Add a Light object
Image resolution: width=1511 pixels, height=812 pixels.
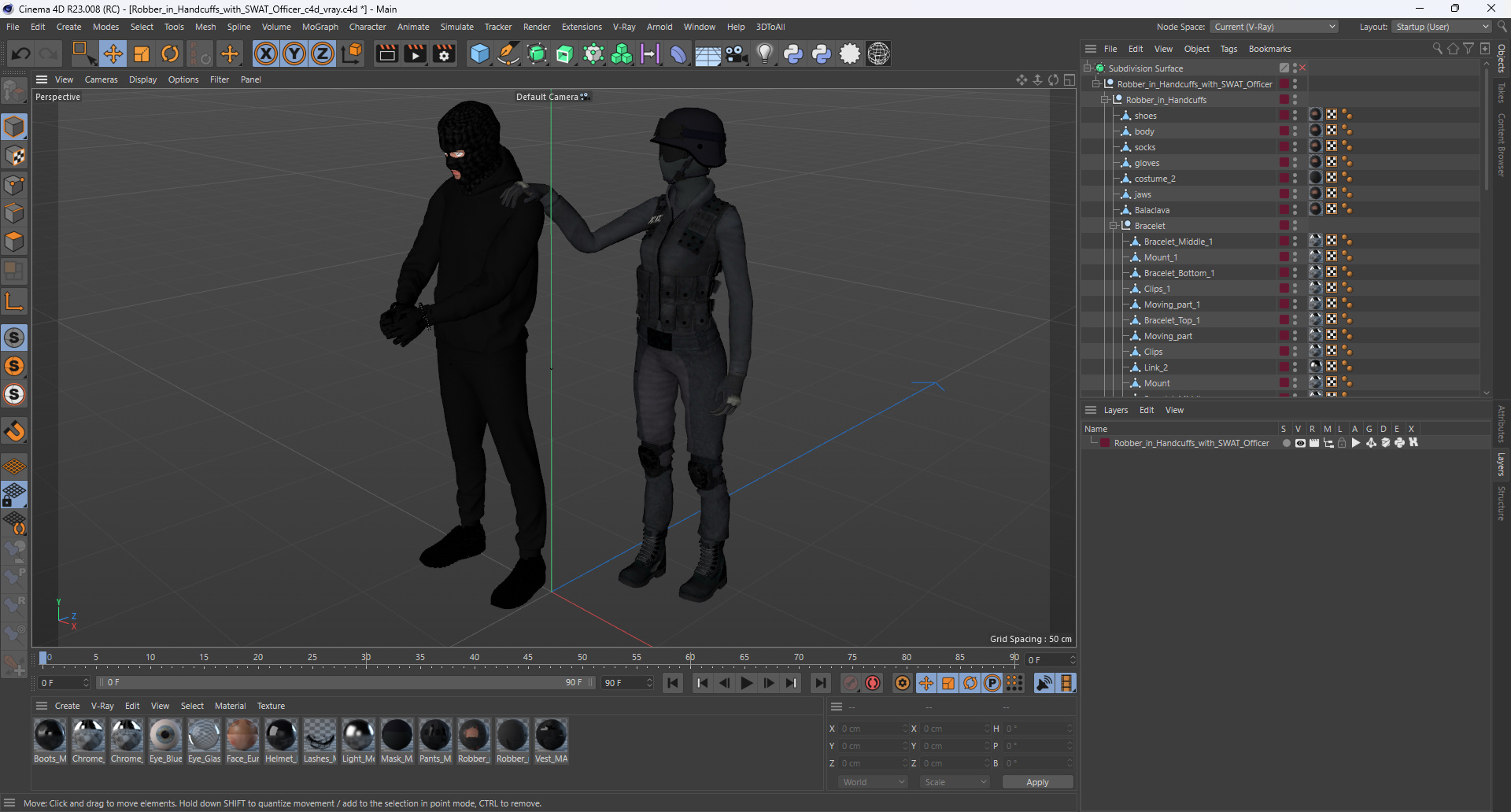pyautogui.click(x=764, y=54)
